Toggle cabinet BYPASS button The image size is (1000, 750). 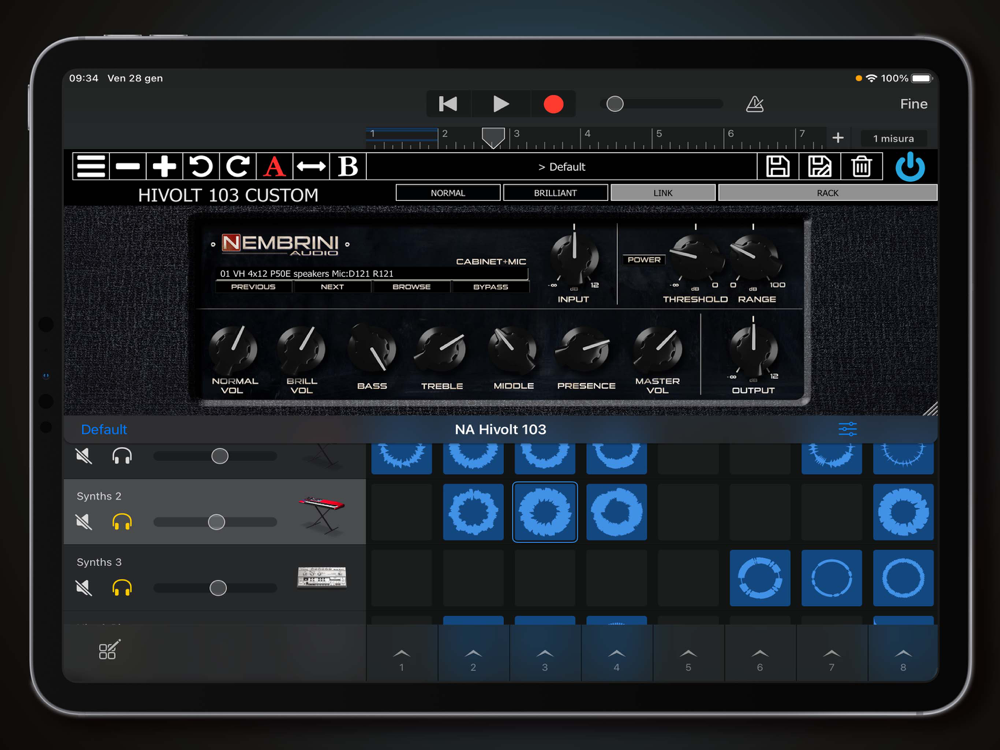tap(490, 287)
